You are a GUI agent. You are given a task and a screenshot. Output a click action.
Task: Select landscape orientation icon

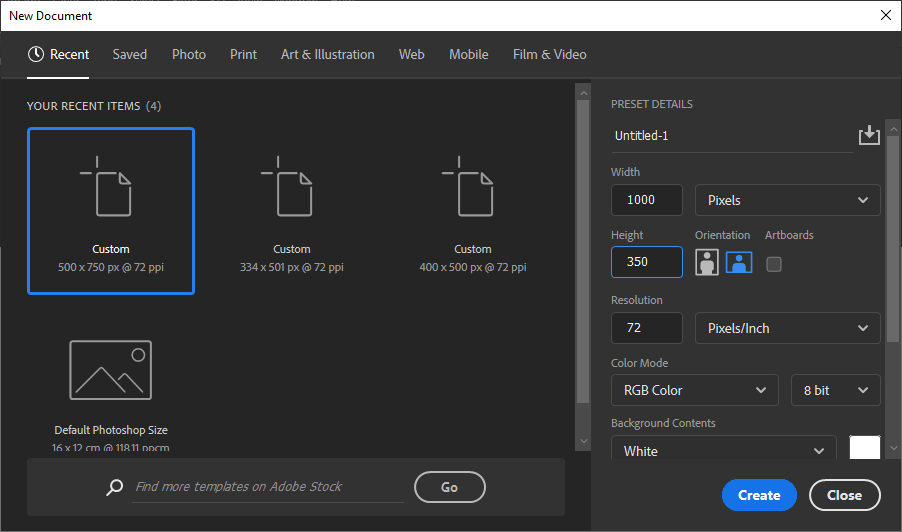point(739,263)
